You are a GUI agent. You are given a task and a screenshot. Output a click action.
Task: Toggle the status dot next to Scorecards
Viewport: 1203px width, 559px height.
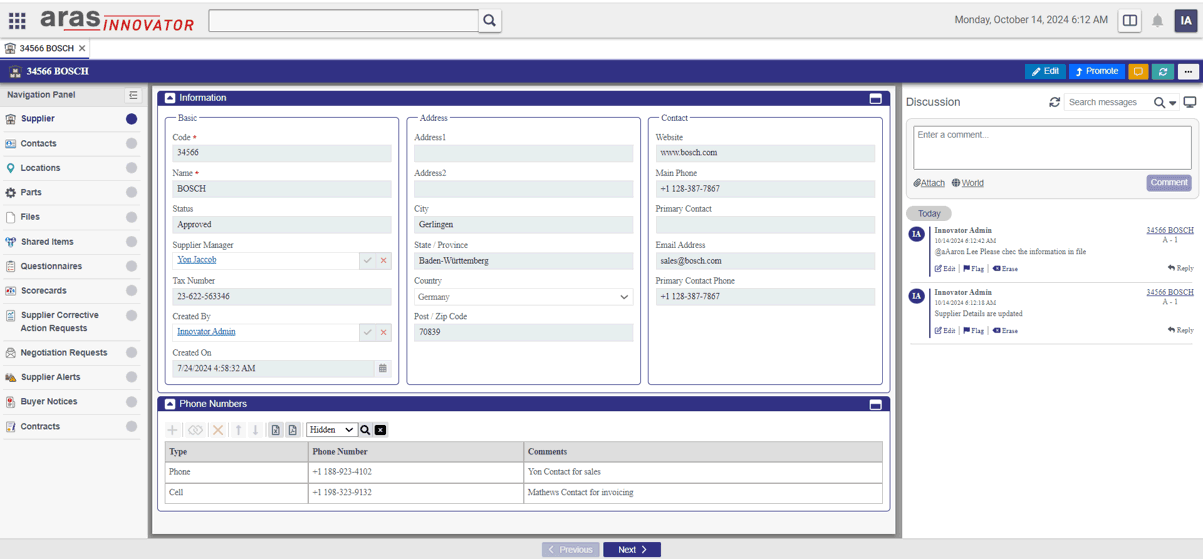click(131, 290)
